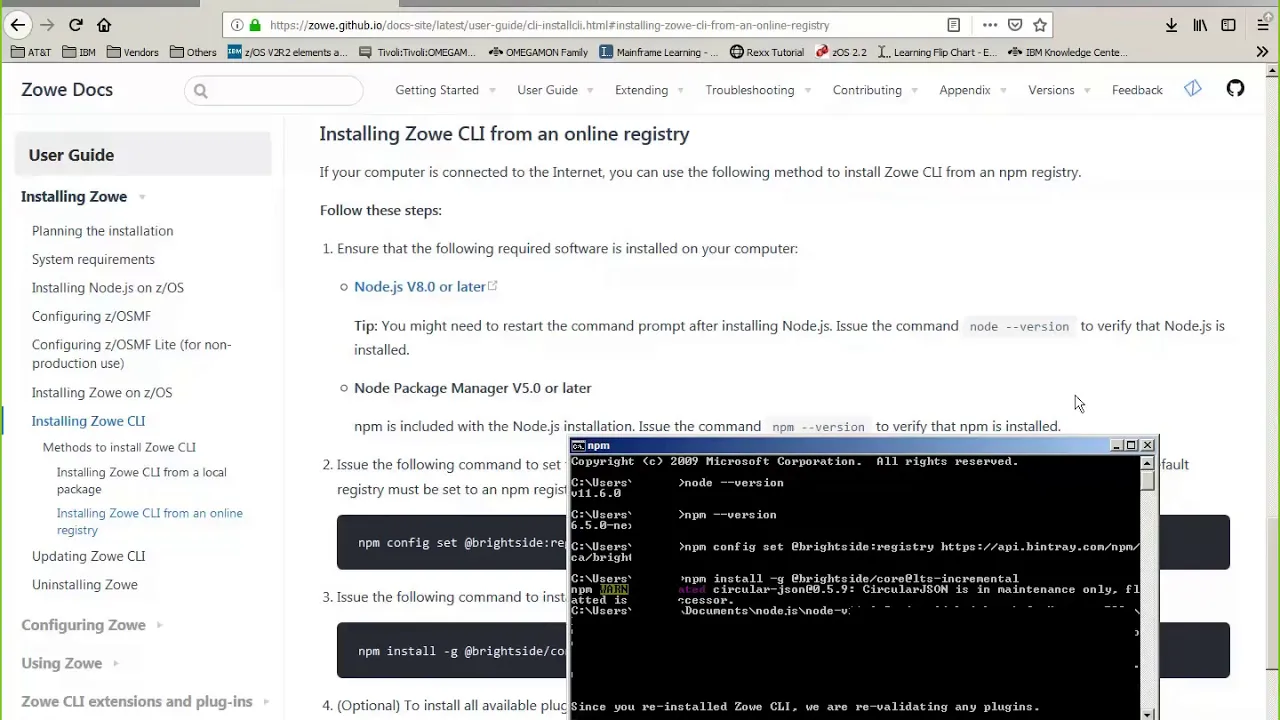Open Updating Zowe CLI page
This screenshot has width=1280, height=720.
pos(88,556)
